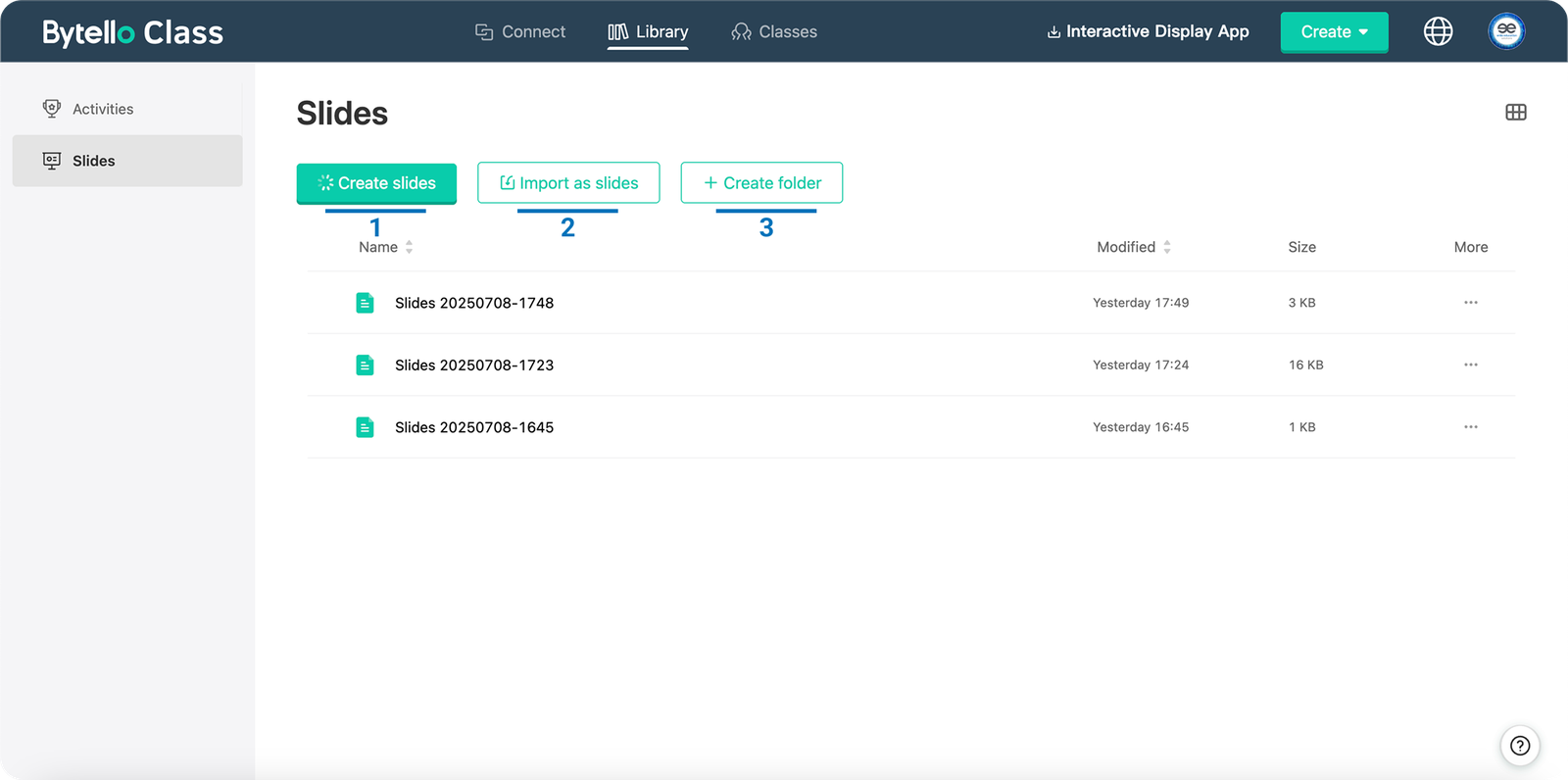The width and height of the screenshot is (1568, 780).
Task: Expand the Create dropdown button
Action: (x=1334, y=32)
